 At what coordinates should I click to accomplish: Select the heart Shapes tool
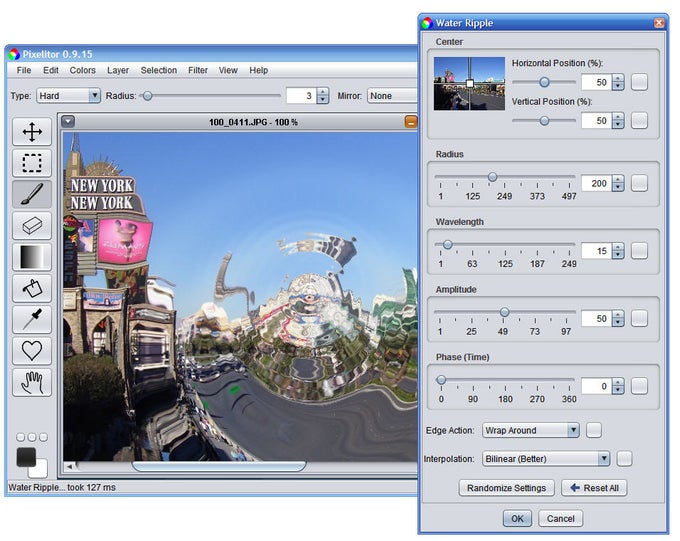32,350
